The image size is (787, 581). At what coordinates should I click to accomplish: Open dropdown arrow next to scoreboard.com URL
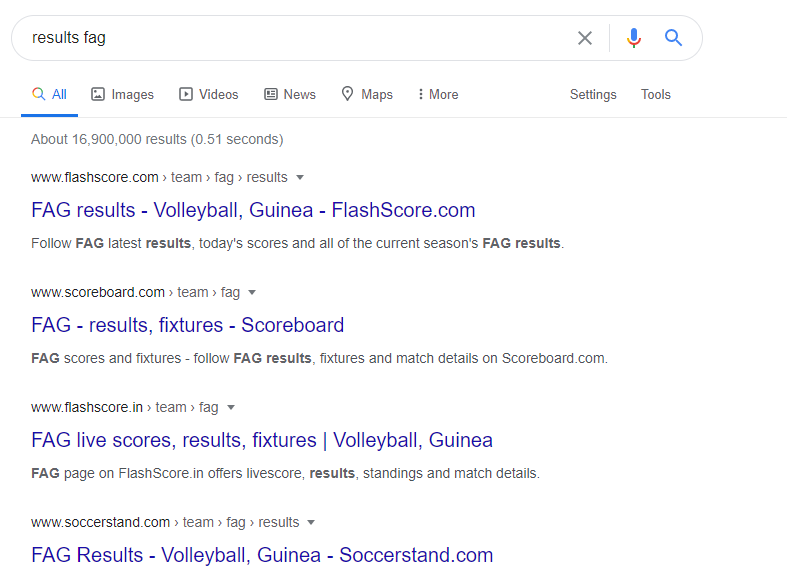[x=252, y=292]
